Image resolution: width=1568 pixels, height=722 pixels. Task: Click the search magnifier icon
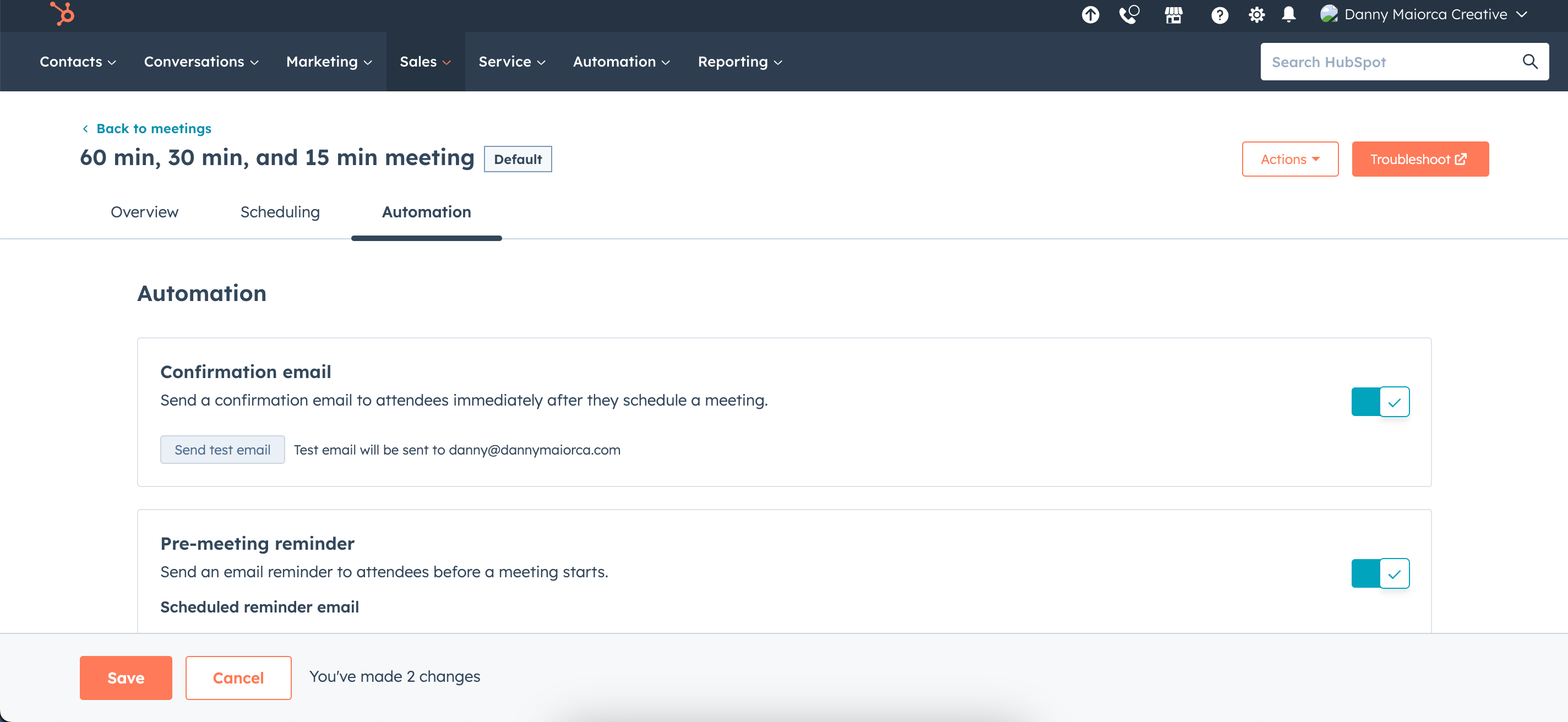pyautogui.click(x=1531, y=62)
